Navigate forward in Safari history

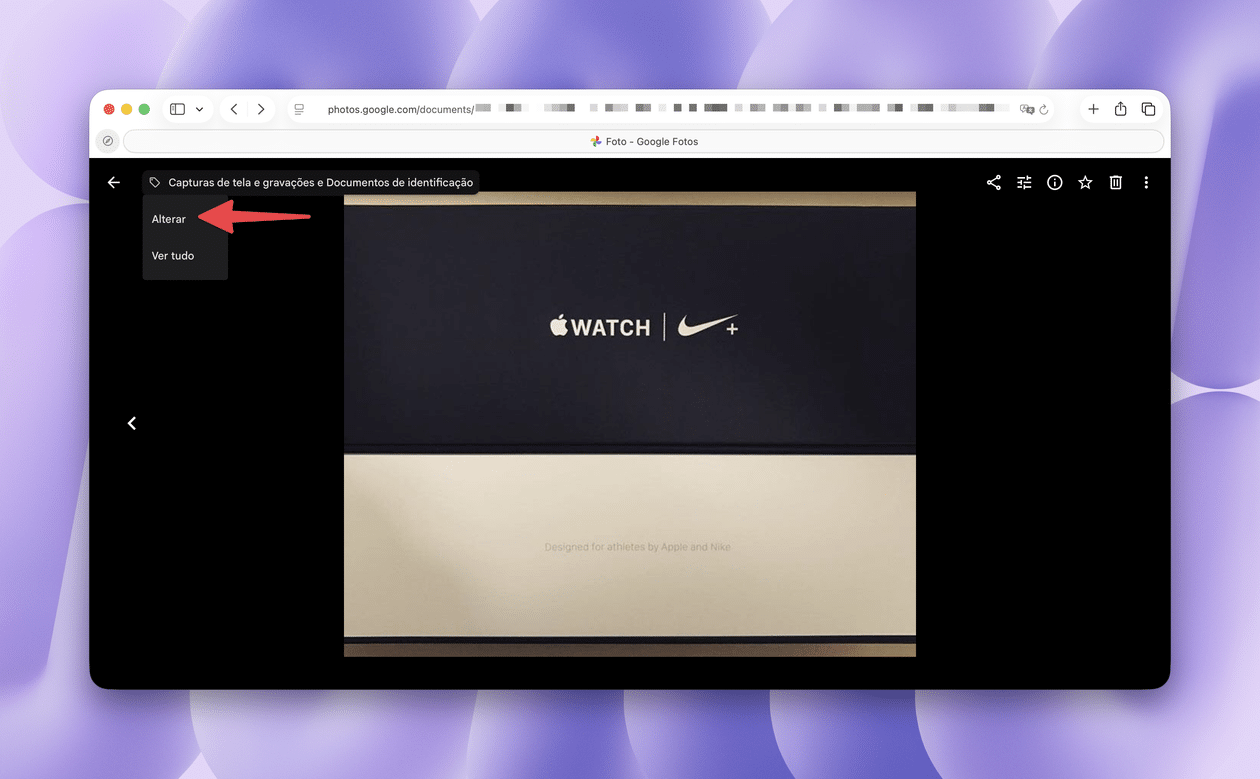(x=261, y=109)
